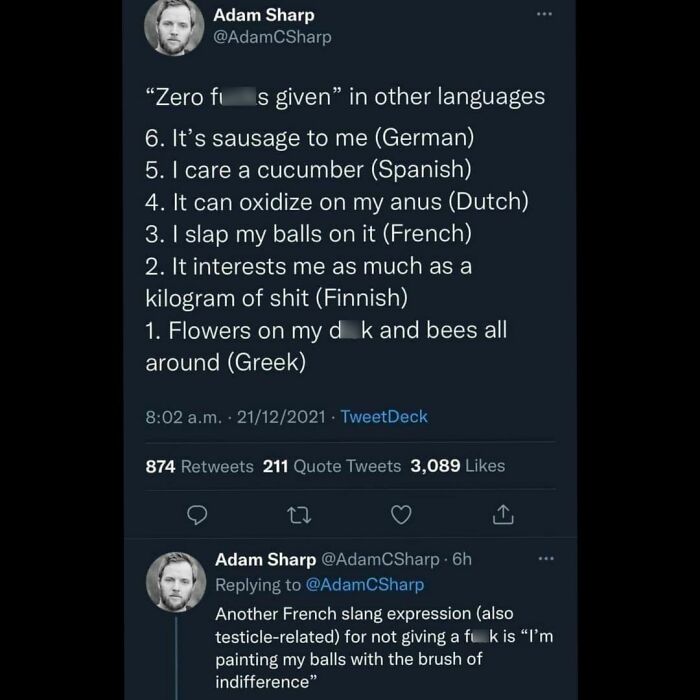
Task: Retweet the main tweet
Action: 299,515
